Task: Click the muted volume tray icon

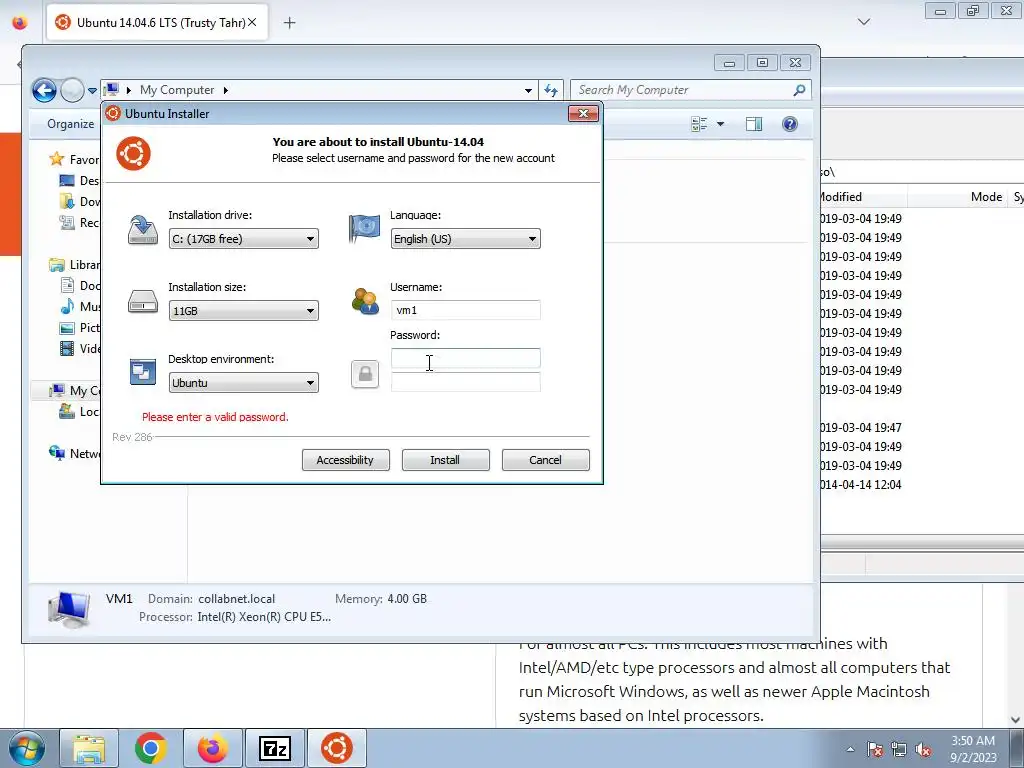Action: coord(923,750)
